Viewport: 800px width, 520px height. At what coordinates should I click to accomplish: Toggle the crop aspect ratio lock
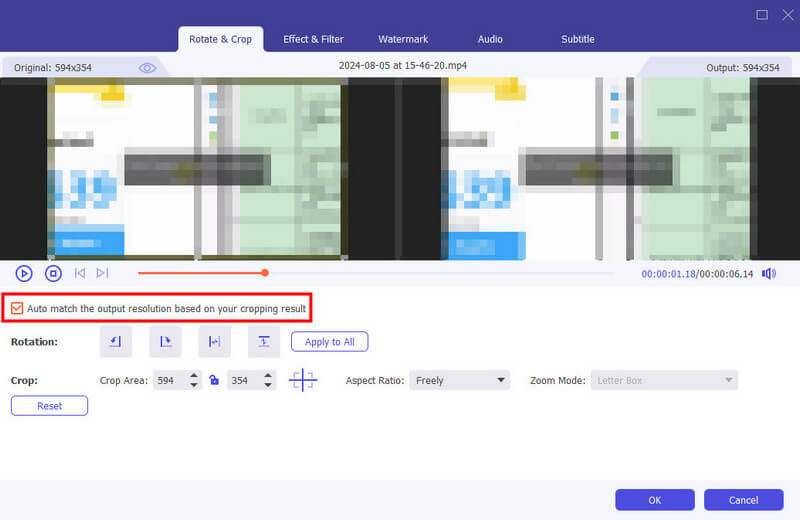(x=213, y=381)
